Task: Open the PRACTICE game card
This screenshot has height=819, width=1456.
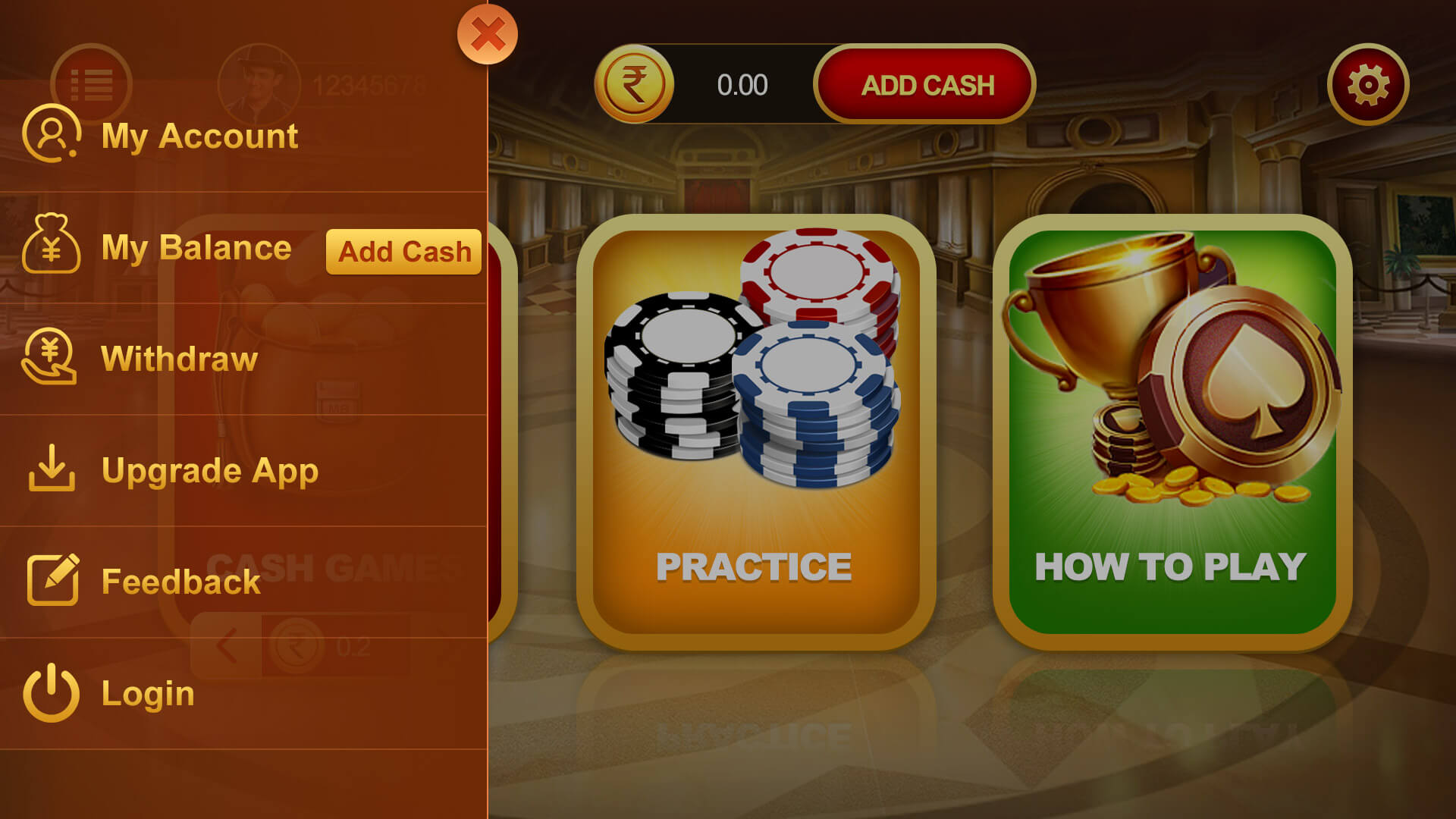Action: coord(756,432)
